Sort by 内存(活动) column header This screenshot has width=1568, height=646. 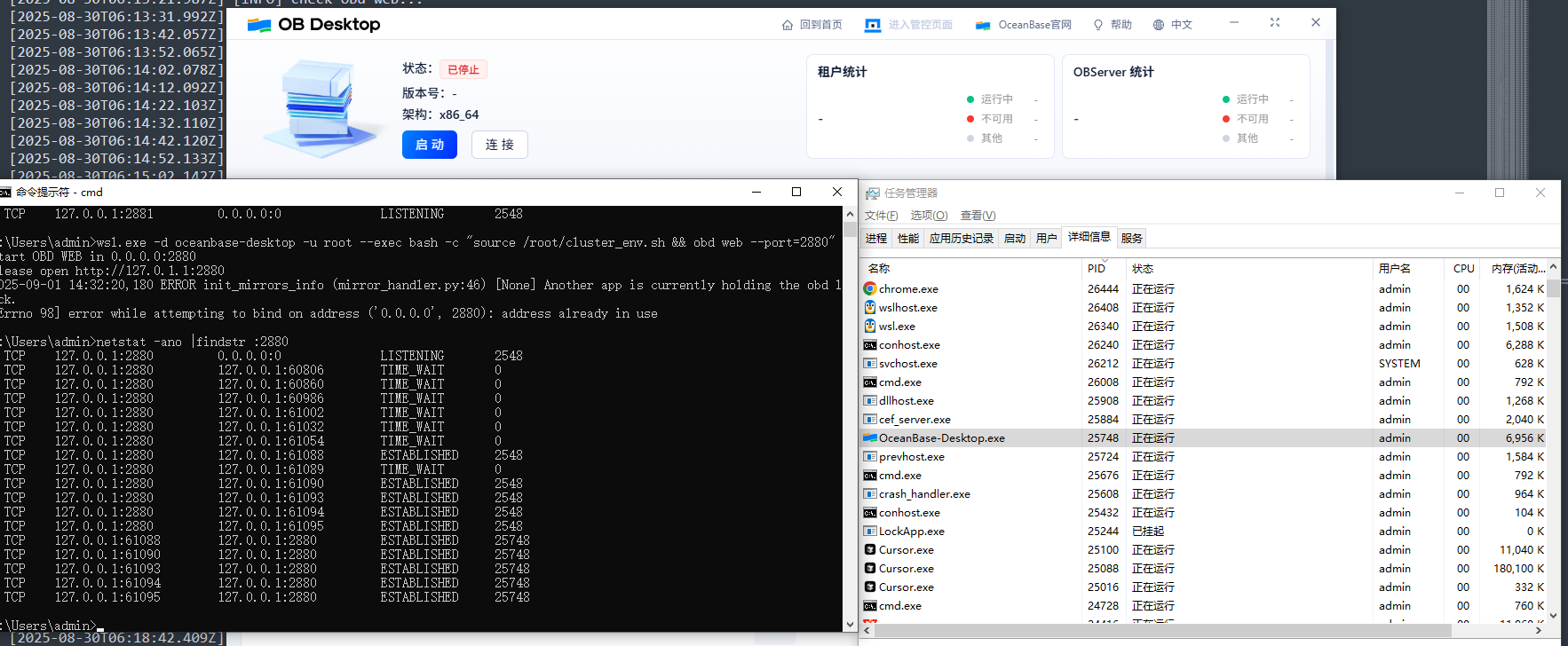point(1518,268)
